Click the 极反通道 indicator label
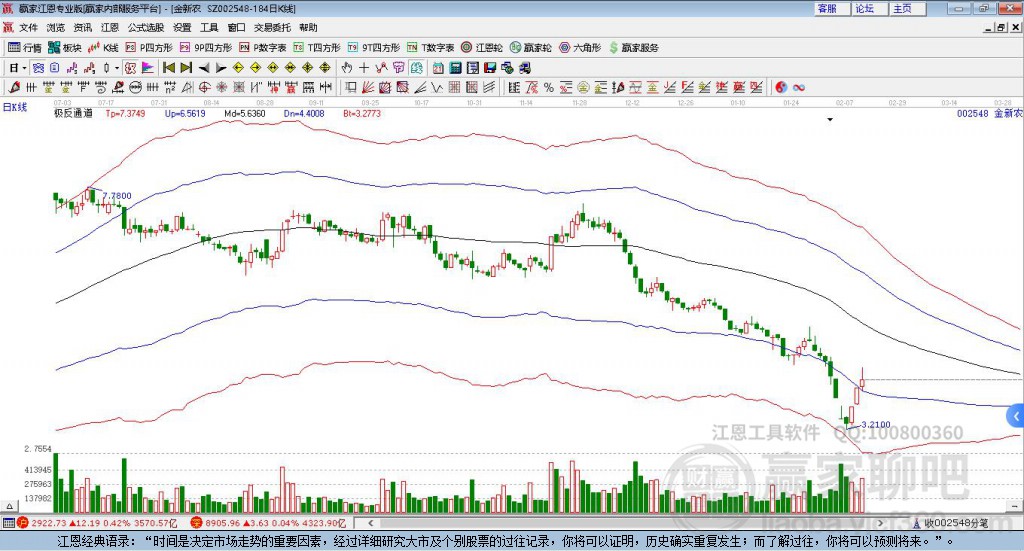 (73, 114)
